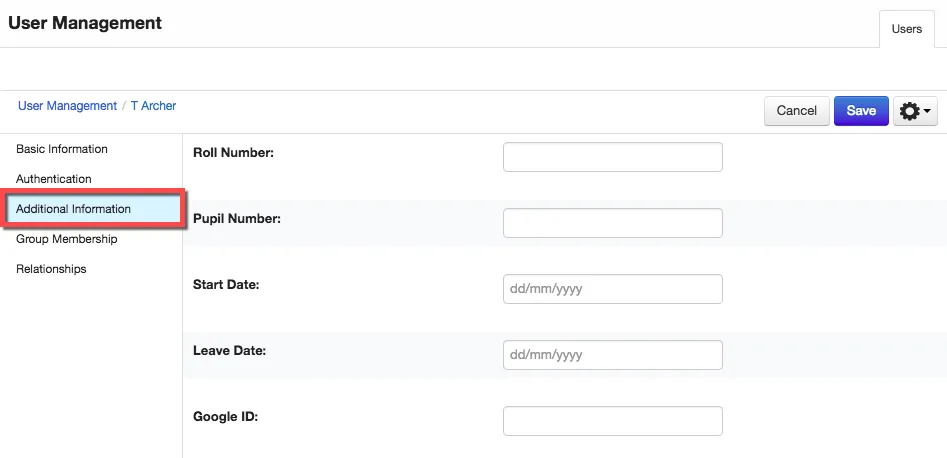Click into the Pupil Number field

[x=612, y=223]
